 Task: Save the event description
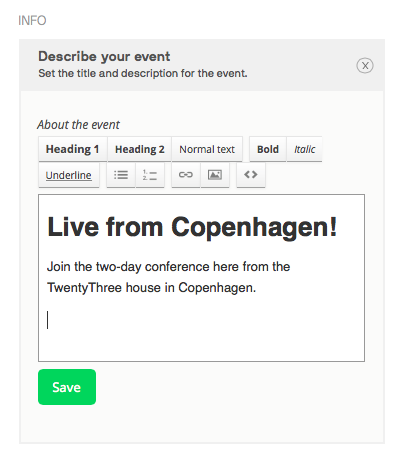pyautogui.click(x=67, y=387)
